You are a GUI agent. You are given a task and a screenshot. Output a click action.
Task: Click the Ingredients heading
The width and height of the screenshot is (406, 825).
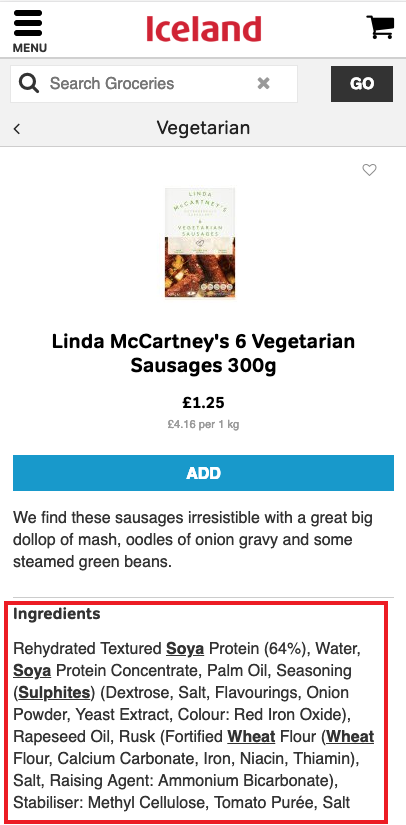click(x=57, y=613)
